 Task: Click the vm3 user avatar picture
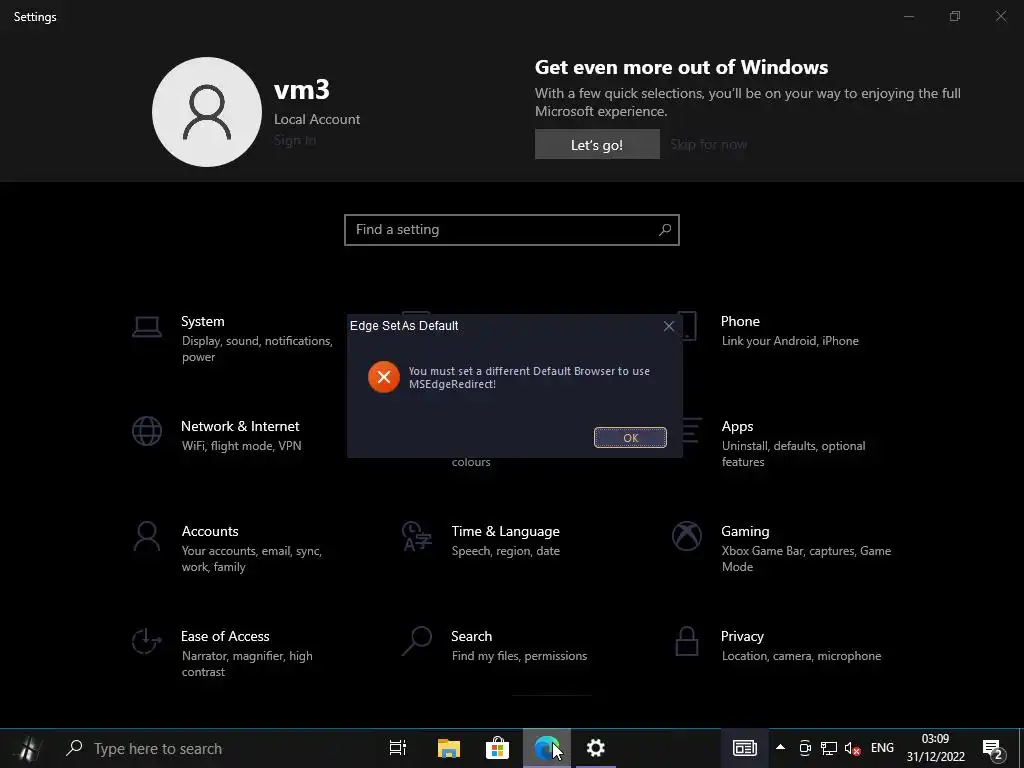[x=207, y=112]
